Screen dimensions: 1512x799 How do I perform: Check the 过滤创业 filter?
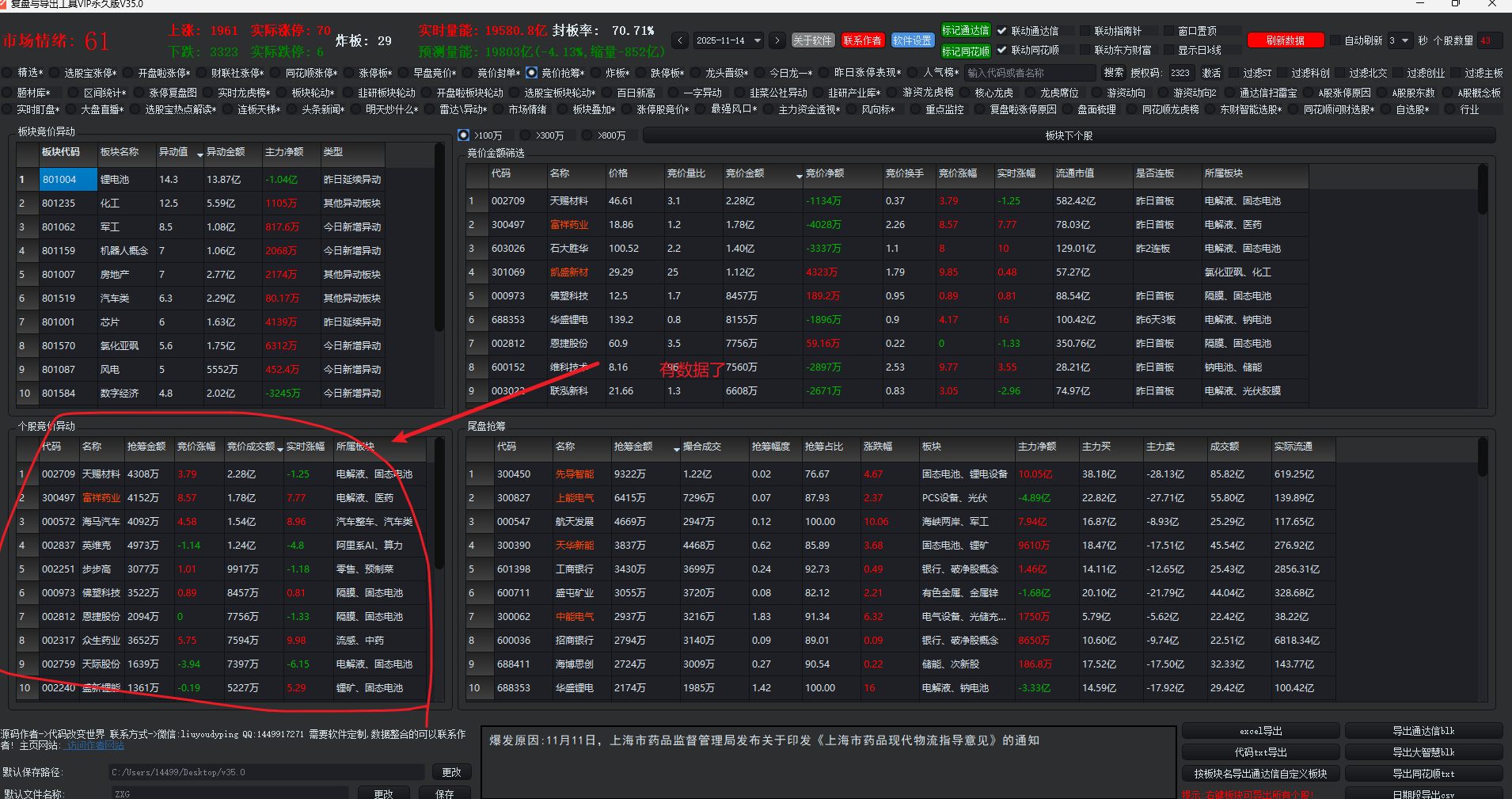(x=1398, y=73)
